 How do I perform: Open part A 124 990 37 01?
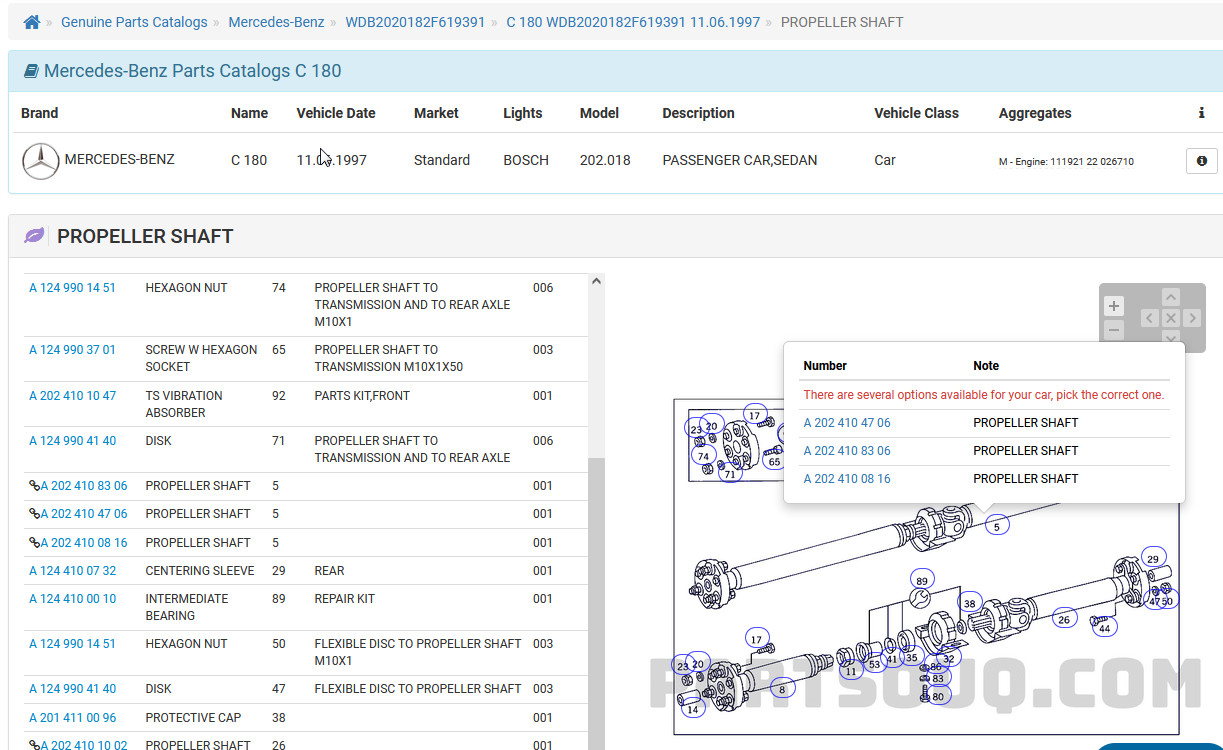click(72, 350)
